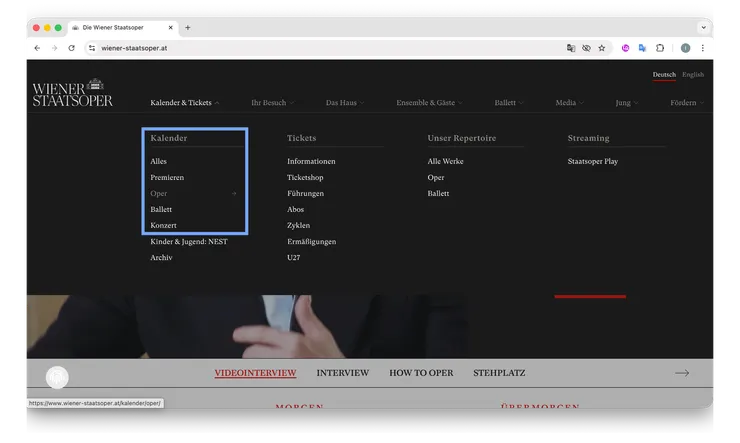This screenshot has width=740, height=443.
Task: Collapse the Kalender & Tickets menu
Action: [185, 103]
